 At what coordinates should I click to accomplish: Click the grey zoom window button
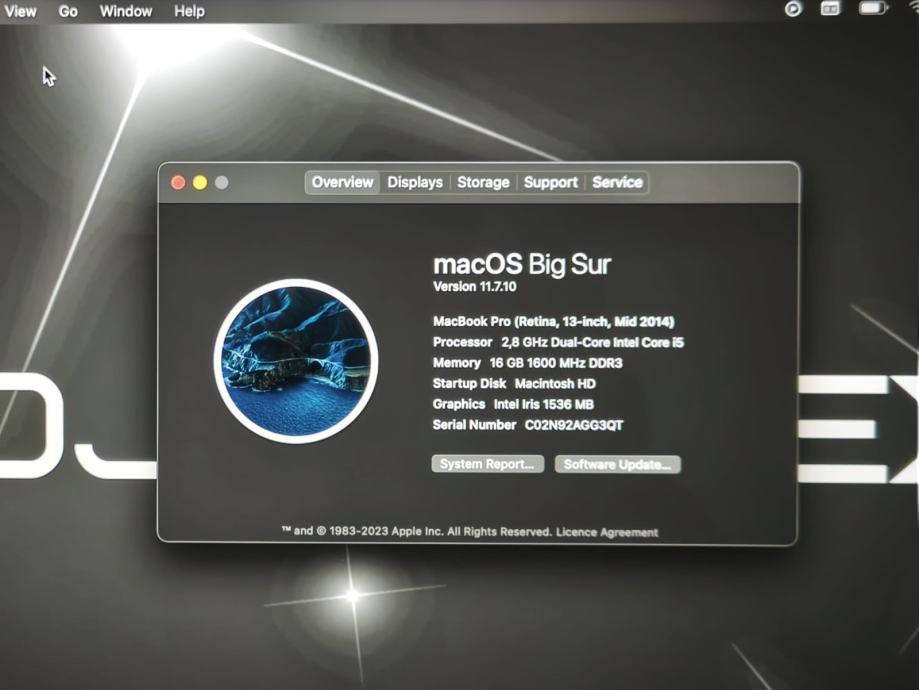coord(222,182)
